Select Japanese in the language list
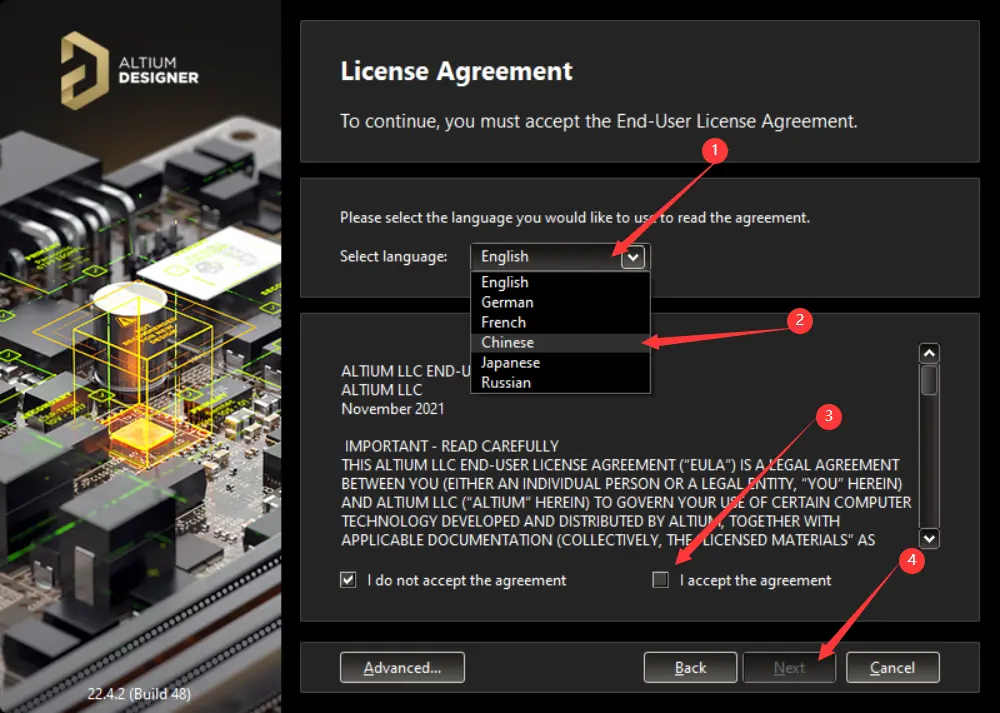The width and height of the screenshot is (1000, 713). [560, 362]
